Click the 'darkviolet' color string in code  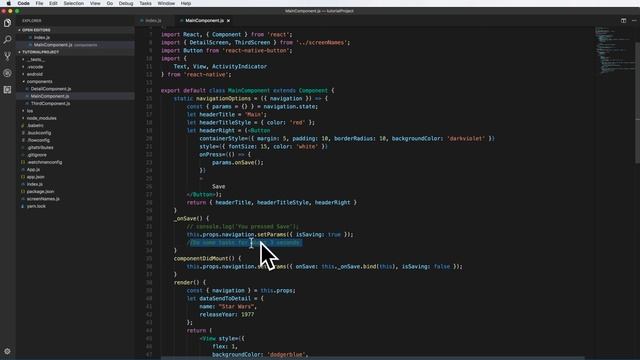466,139
